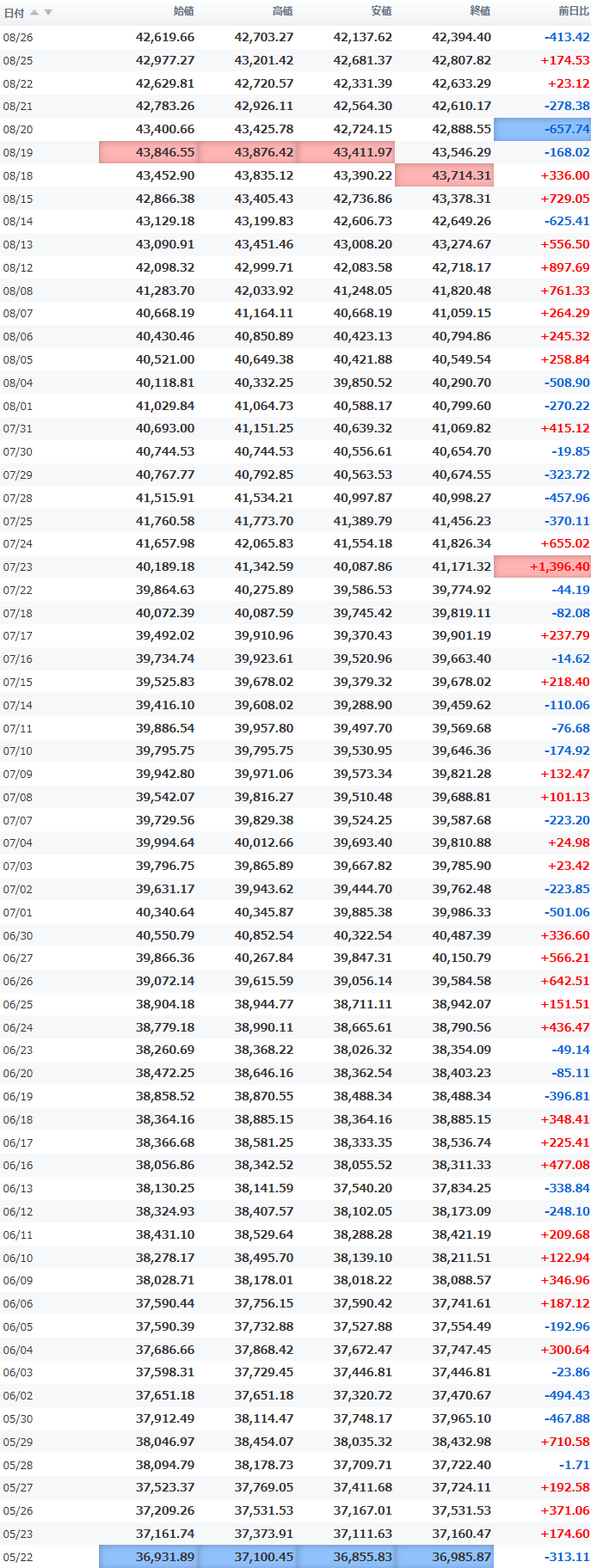
Task: Select high value 38,454.07
Action: (x=264, y=1442)
